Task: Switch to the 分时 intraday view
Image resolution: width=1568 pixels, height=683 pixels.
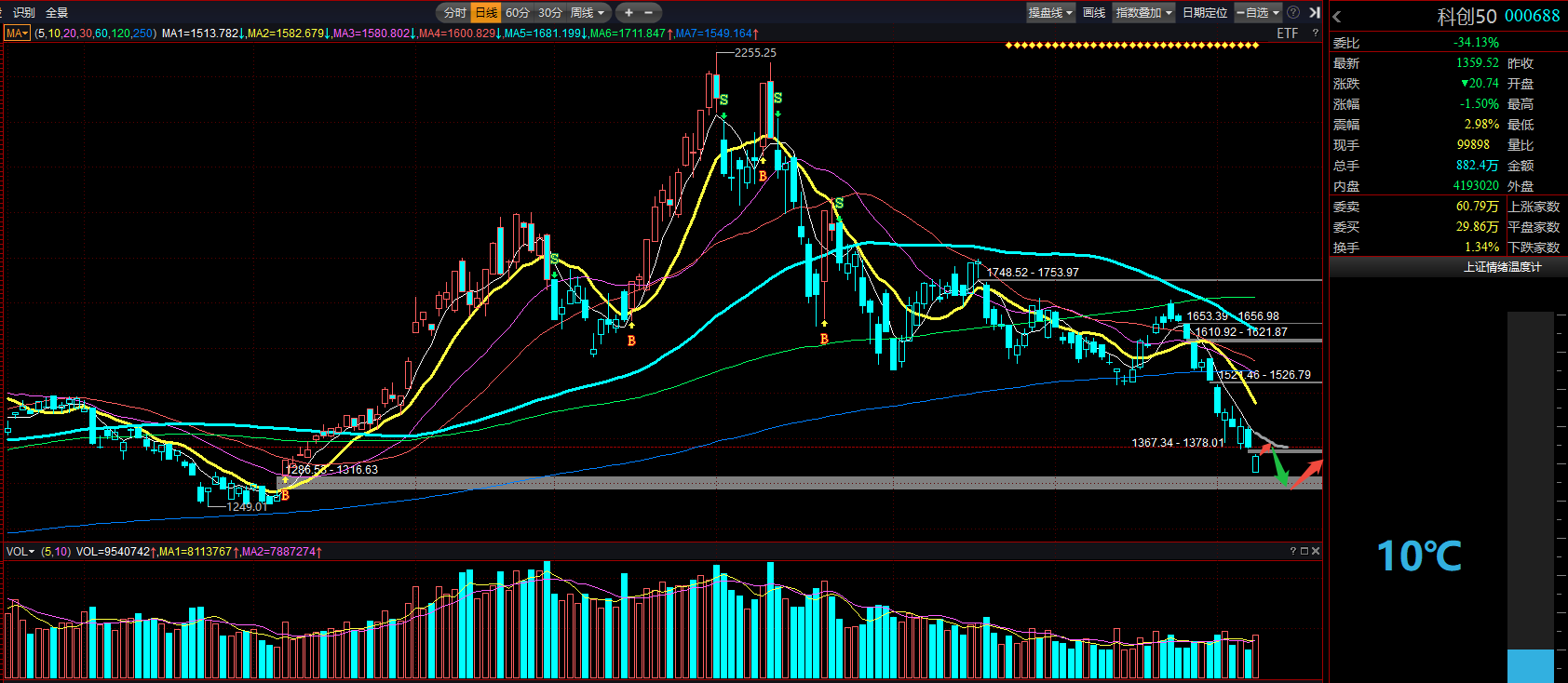Action: 454,13
